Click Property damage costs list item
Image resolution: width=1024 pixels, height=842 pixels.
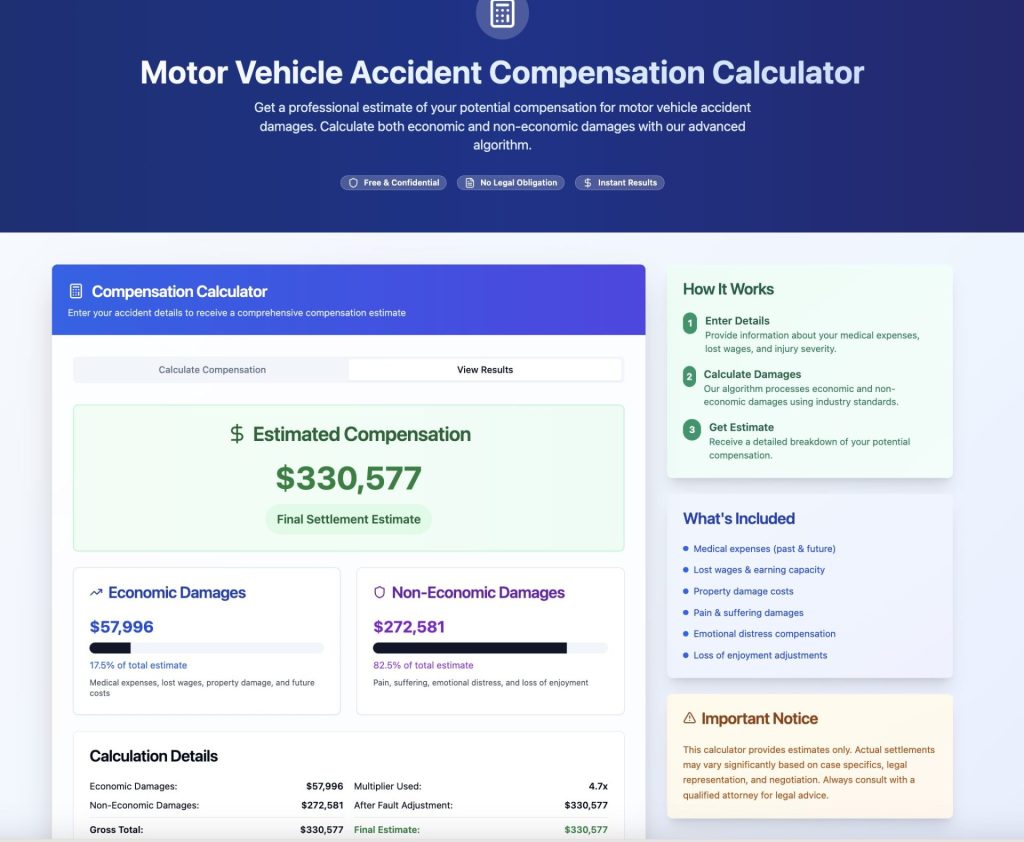(743, 591)
